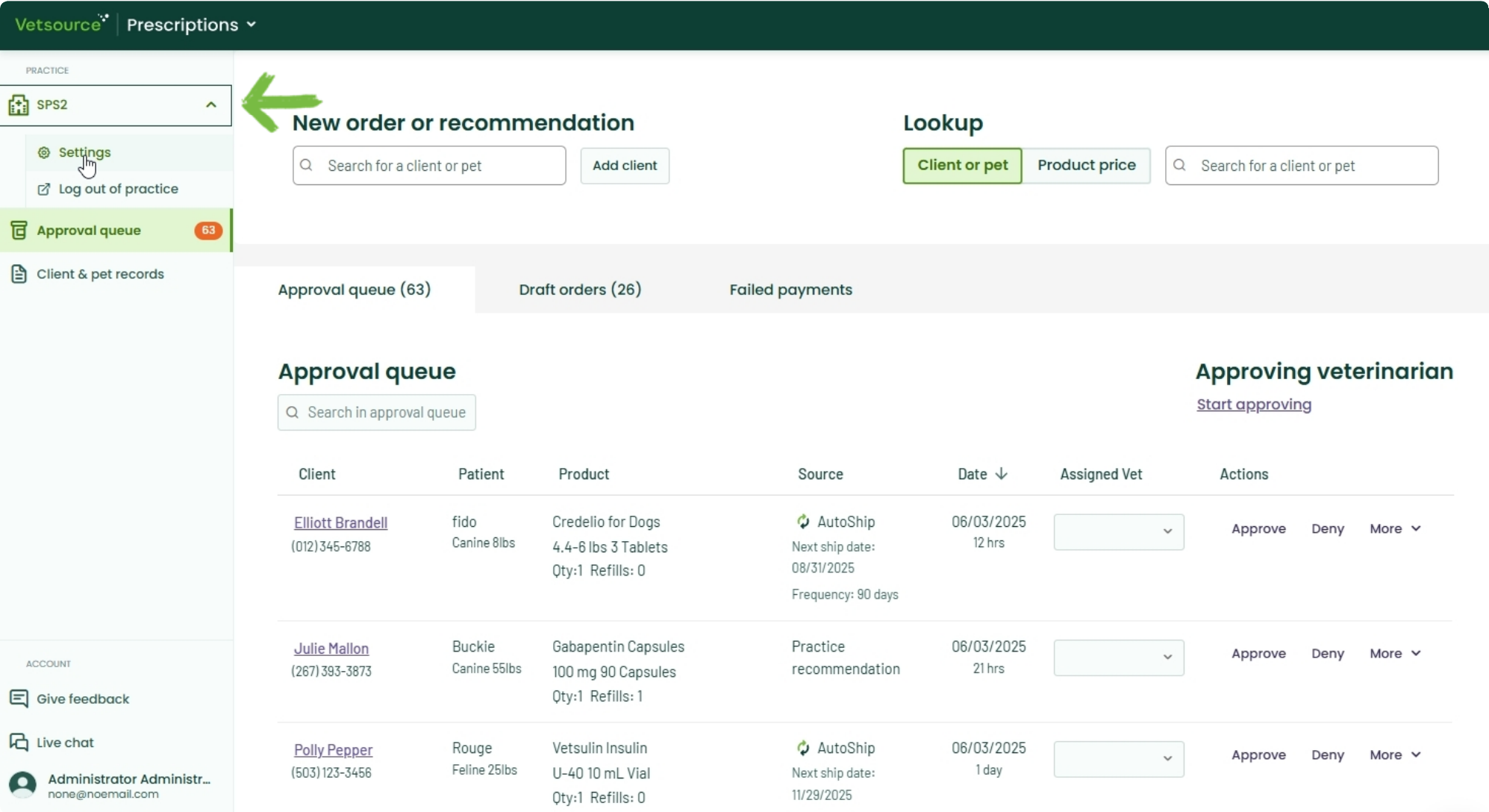Open Give feedback
The image size is (1489, 812).
click(x=83, y=699)
